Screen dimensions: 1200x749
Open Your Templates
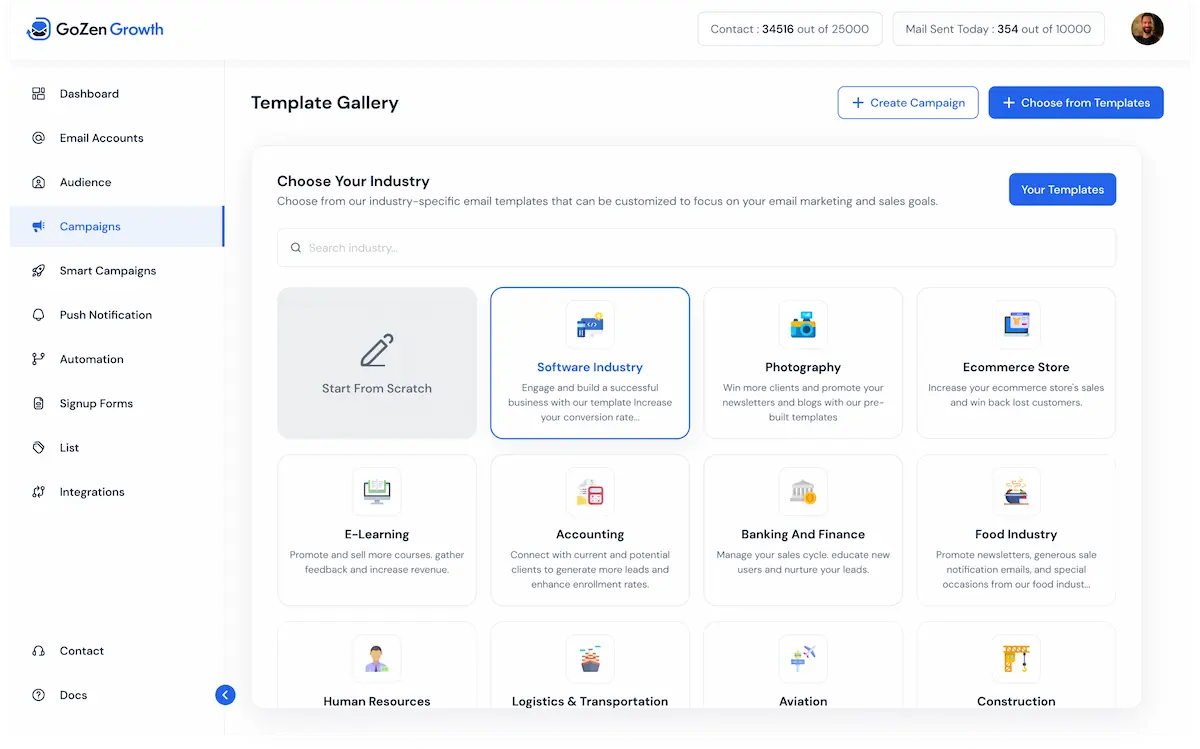[x=1062, y=189]
